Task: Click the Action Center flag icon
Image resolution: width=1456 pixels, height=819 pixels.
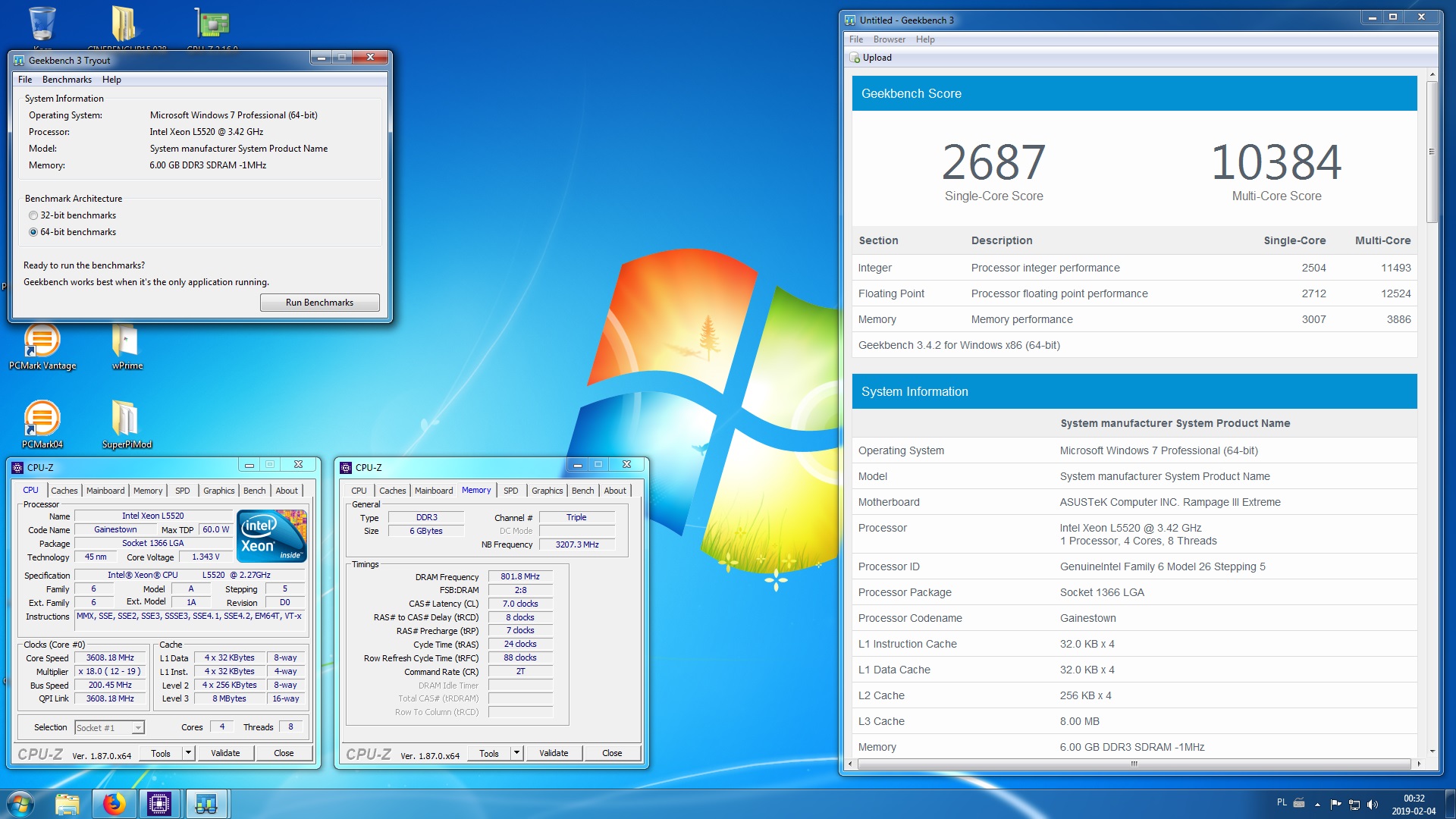Action: point(1335,805)
